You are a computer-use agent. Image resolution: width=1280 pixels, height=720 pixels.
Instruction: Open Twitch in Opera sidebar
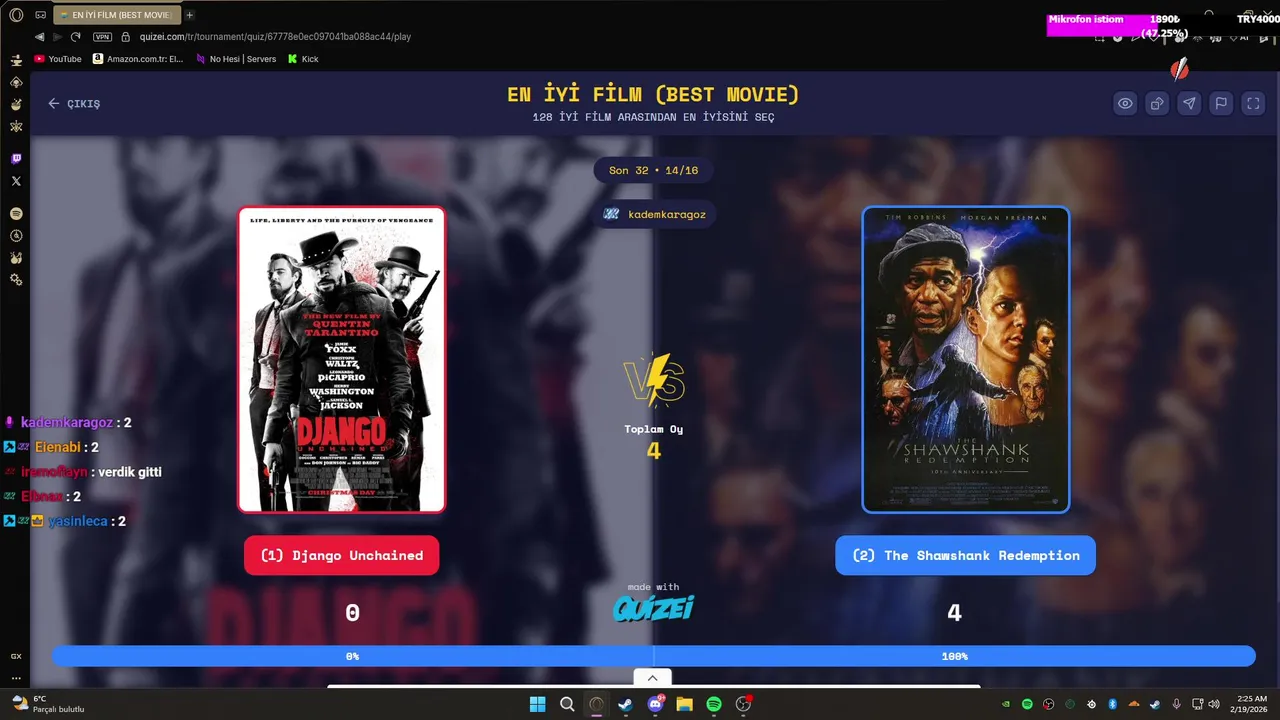click(x=16, y=159)
